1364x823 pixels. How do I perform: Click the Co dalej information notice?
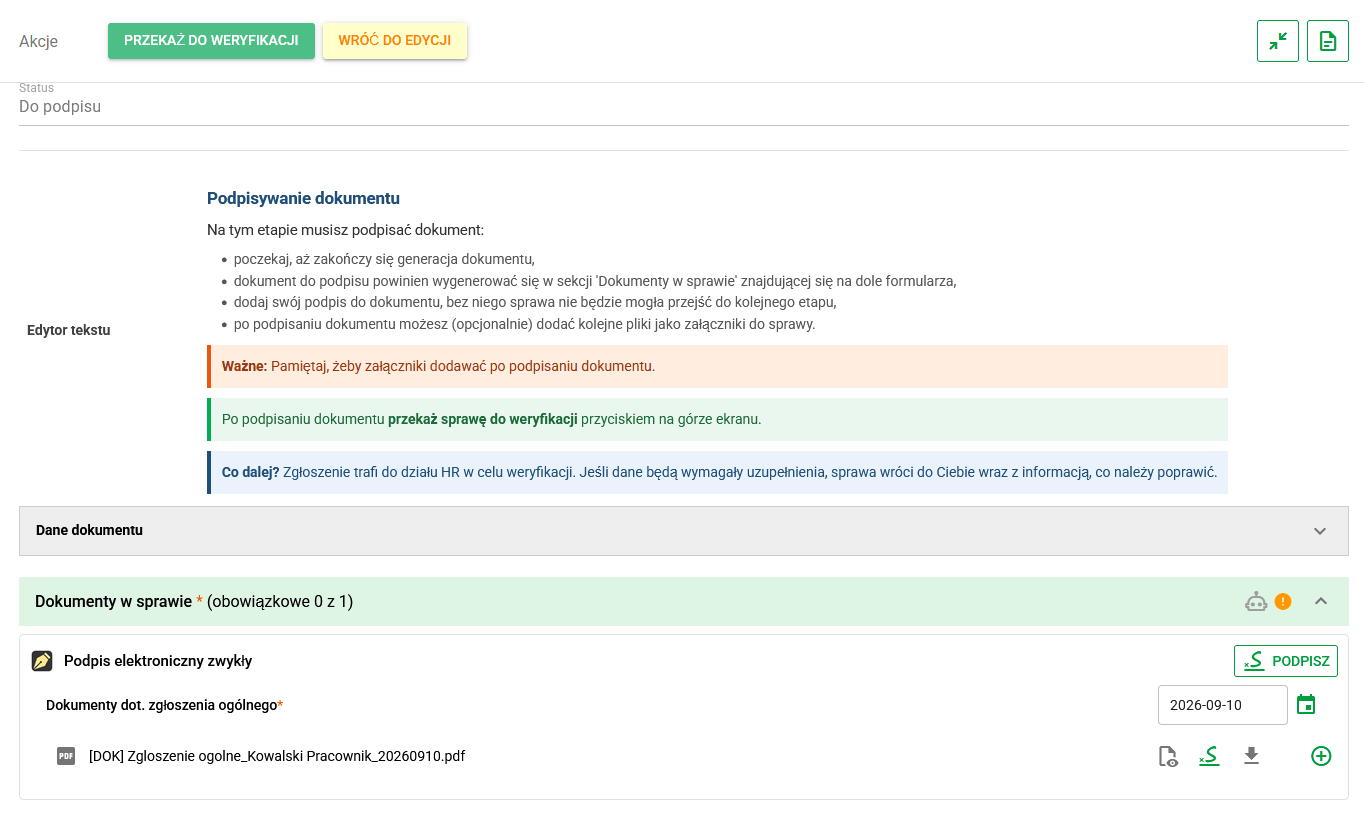[x=717, y=472]
